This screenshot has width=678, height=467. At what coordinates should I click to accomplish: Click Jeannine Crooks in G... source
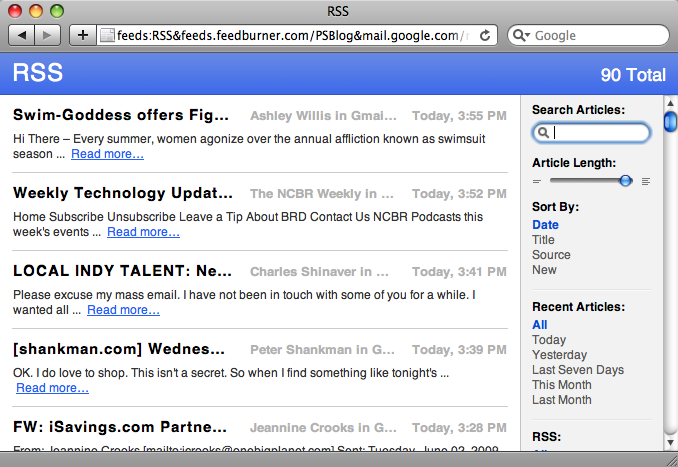click(x=323, y=428)
